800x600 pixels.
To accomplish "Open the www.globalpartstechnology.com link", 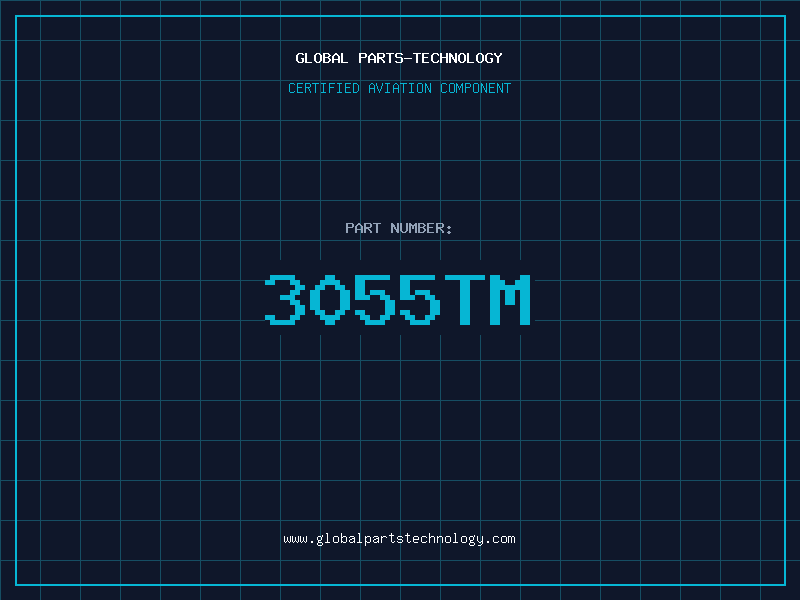I will [399, 539].
